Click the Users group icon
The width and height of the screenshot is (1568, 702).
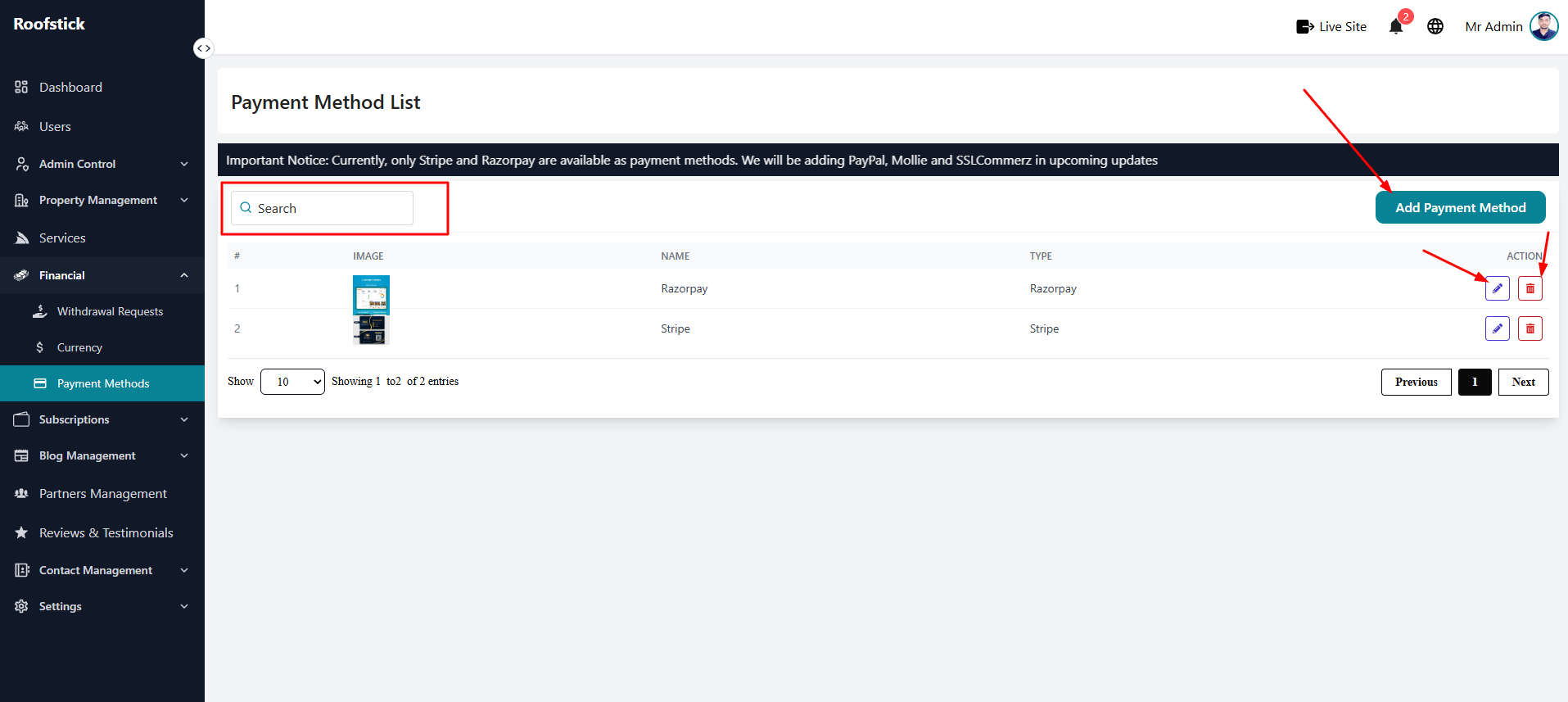click(21, 126)
